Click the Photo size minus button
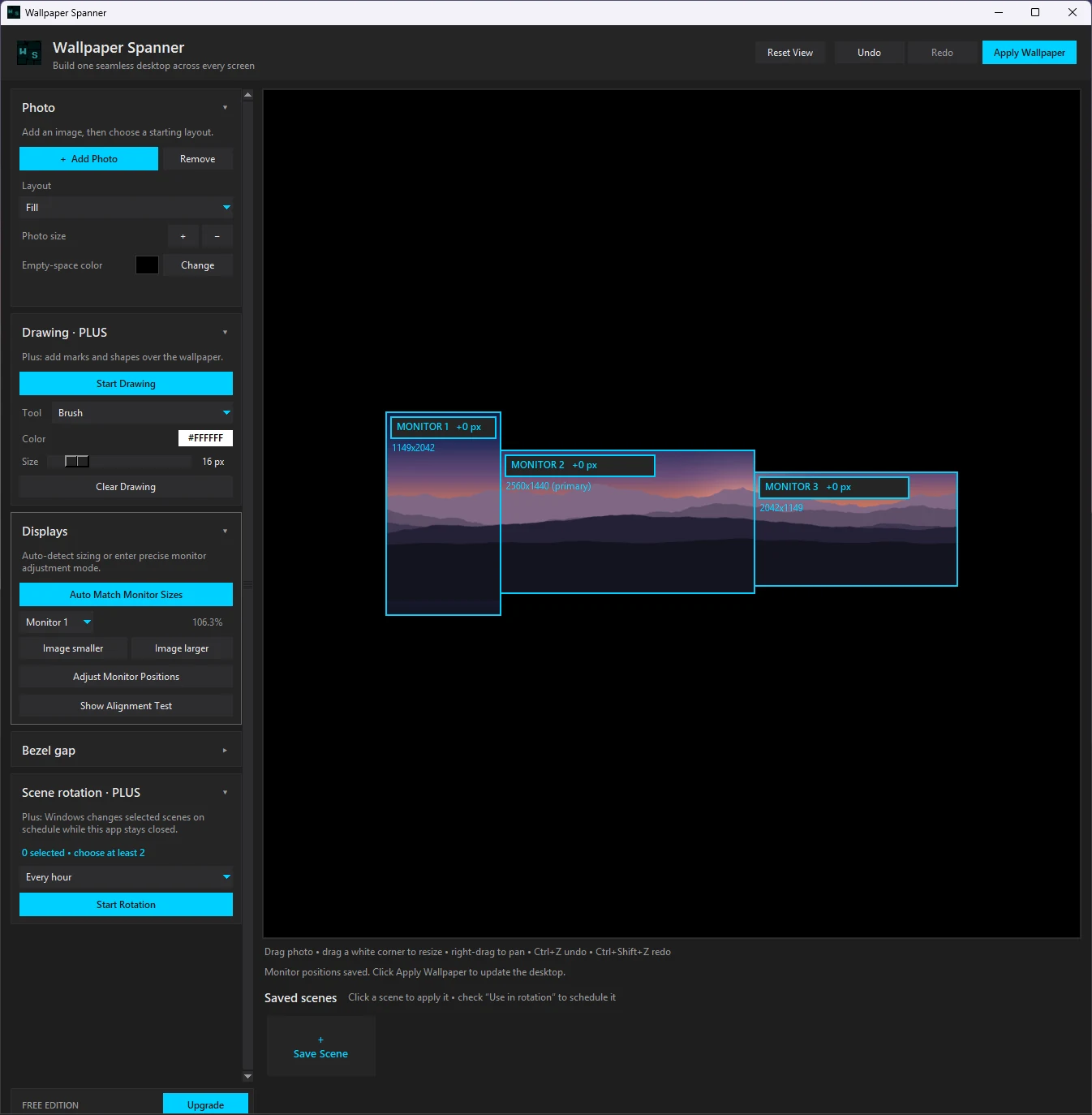 point(217,236)
